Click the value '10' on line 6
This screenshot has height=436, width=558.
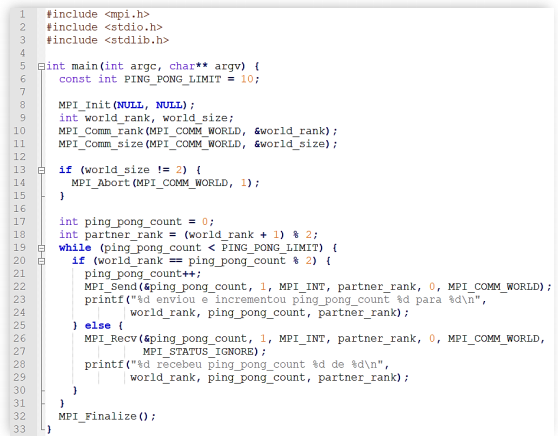pos(247,79)
